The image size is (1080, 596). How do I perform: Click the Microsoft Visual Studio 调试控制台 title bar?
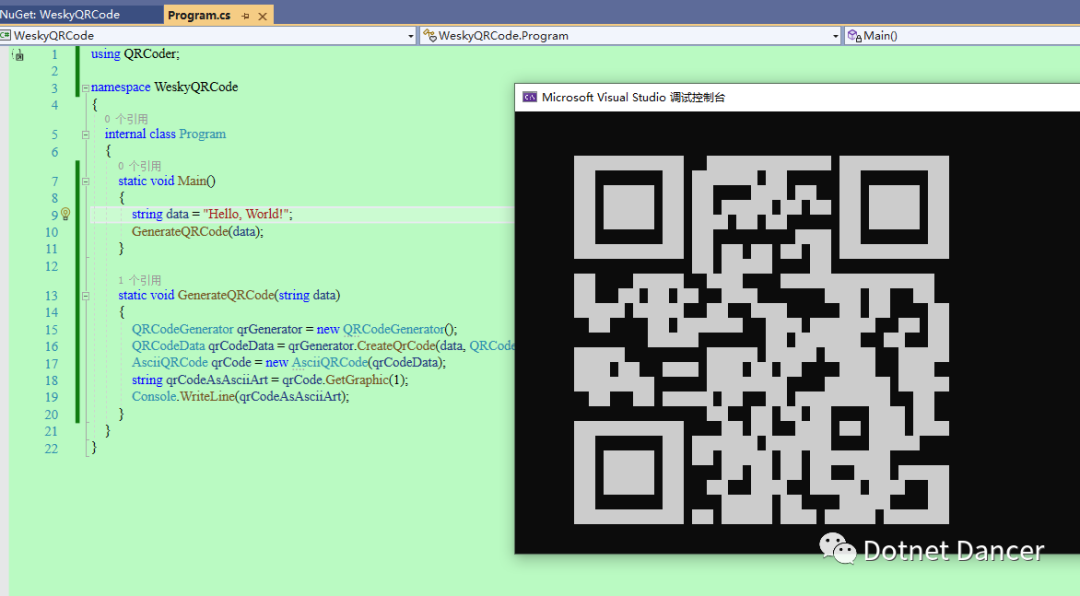pos(797,97)
